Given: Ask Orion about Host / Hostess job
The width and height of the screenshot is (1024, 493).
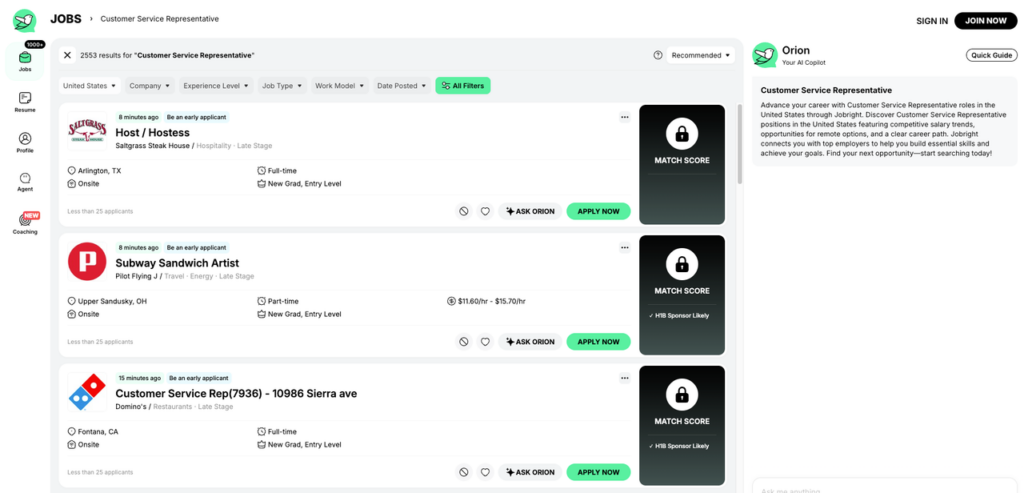Looking at the screenshot, I should [530, 212].
